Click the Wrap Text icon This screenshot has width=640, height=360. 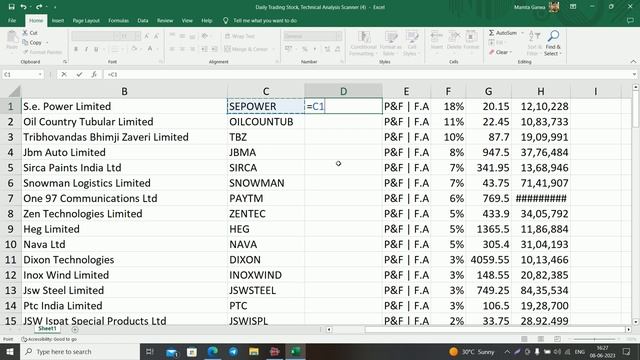tap(227, 36)
